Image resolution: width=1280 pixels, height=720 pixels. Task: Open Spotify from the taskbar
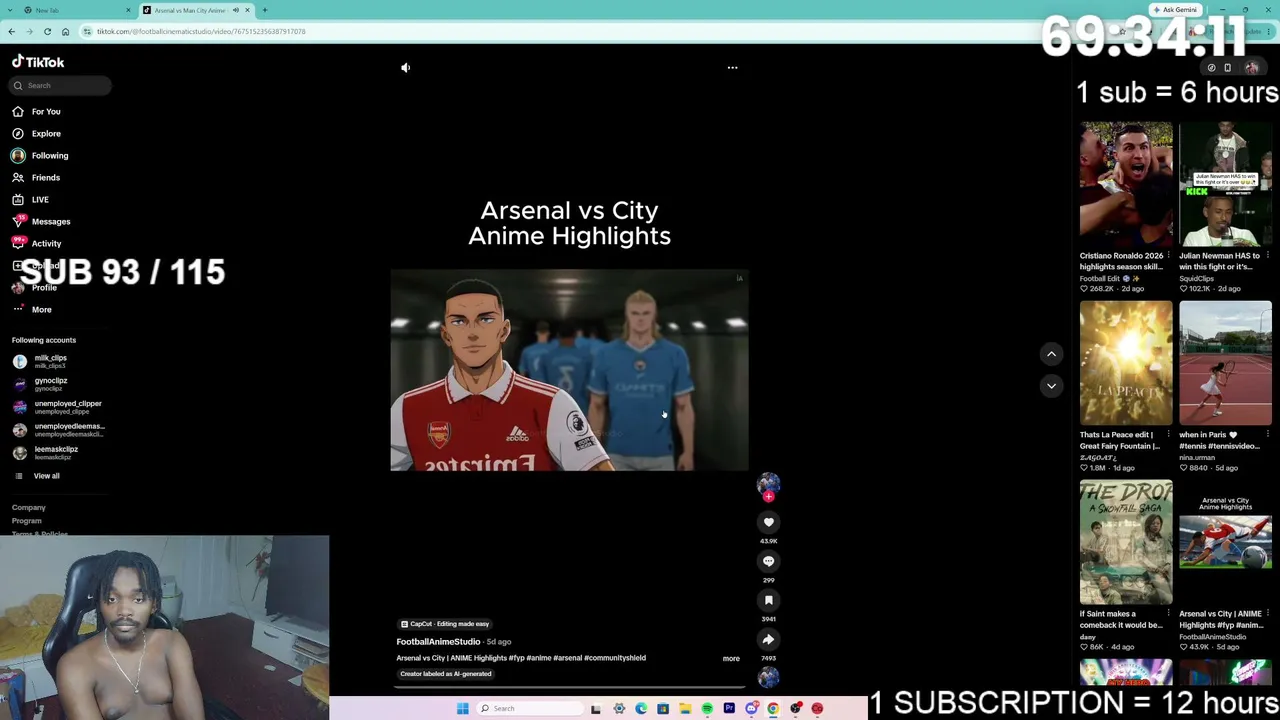(707, 709)
